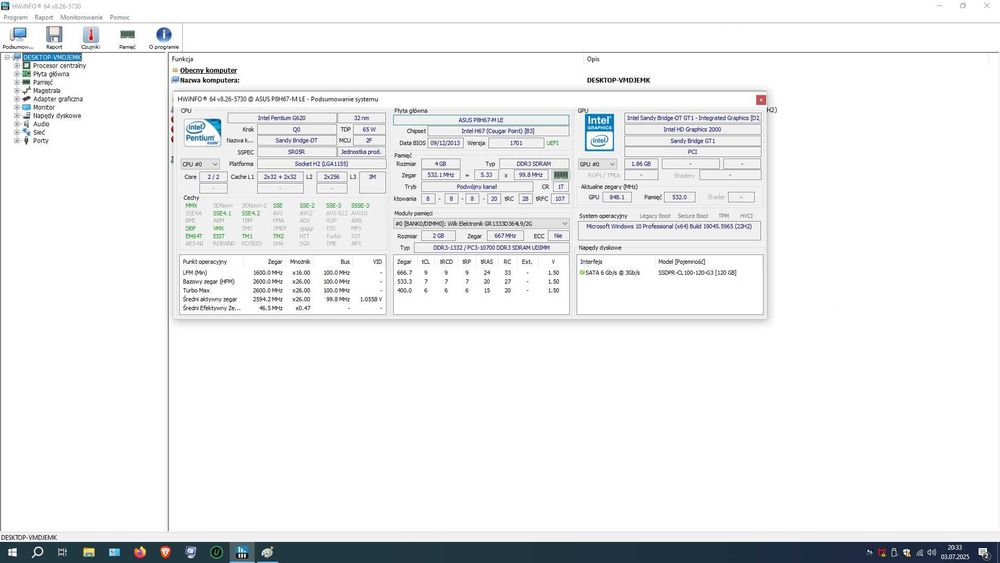Open the Monitorowanie menu
This screenshot has width=1000, height=563.
(x=81, y=17)
